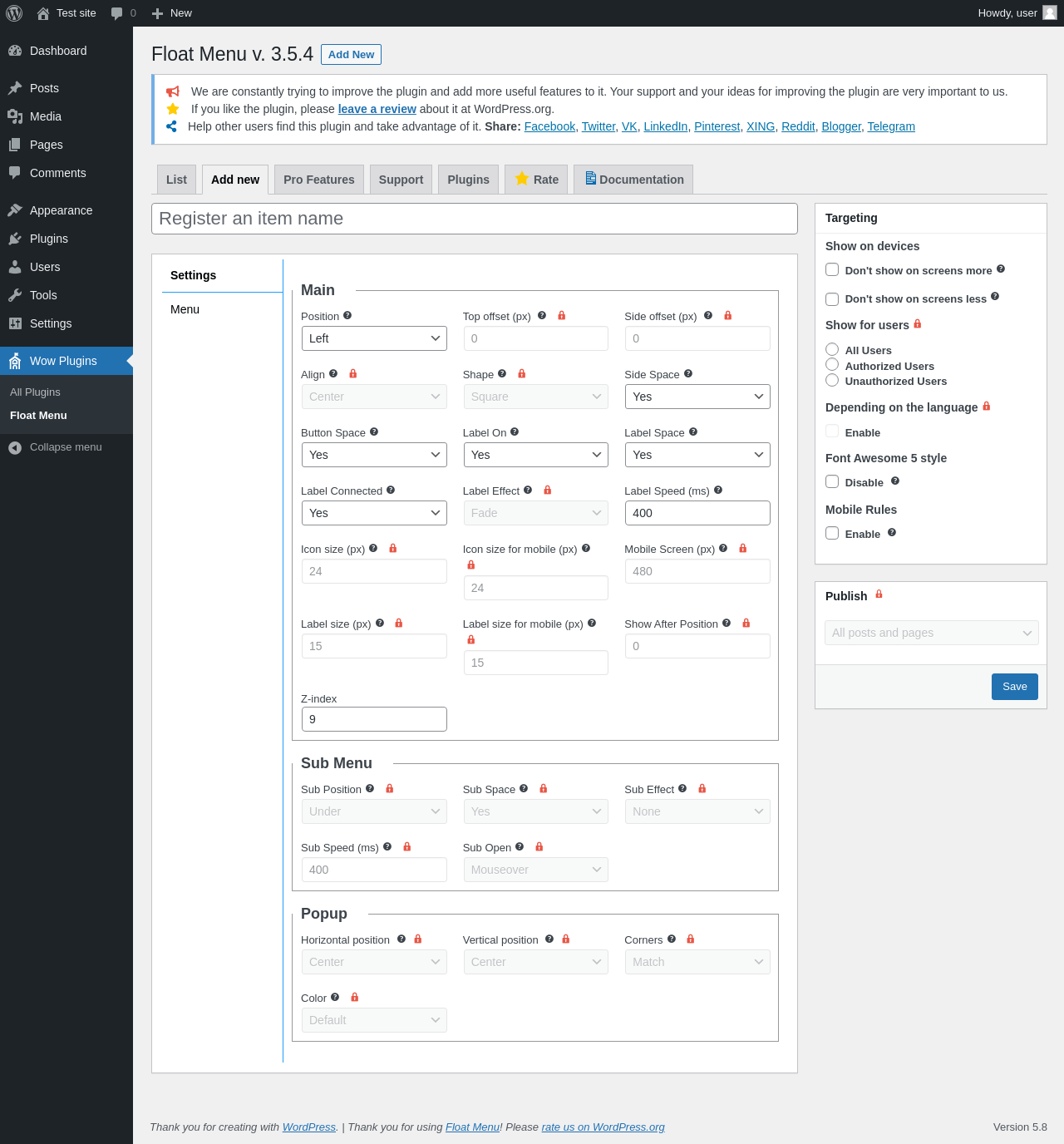Open the Label Space dropdown

(x=697, y=455)
